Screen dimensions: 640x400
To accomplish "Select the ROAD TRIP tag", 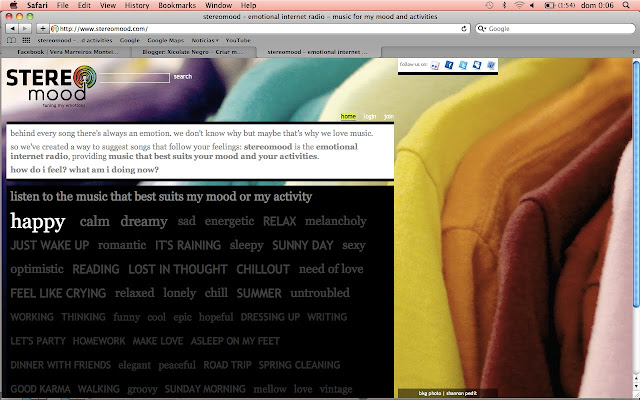I will [227, 365].
